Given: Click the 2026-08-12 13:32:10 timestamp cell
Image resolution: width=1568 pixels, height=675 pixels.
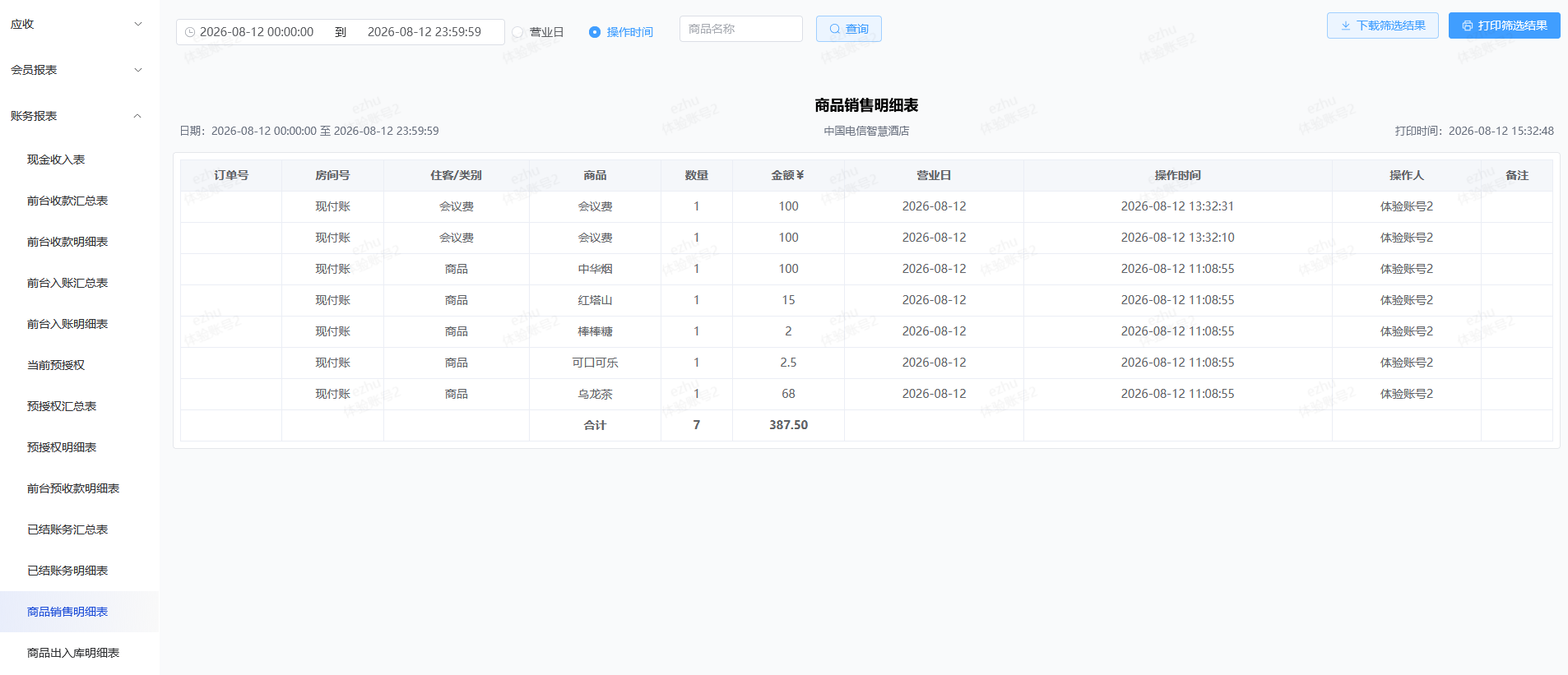Looking at the screenshot, I should coord(1177,238).
